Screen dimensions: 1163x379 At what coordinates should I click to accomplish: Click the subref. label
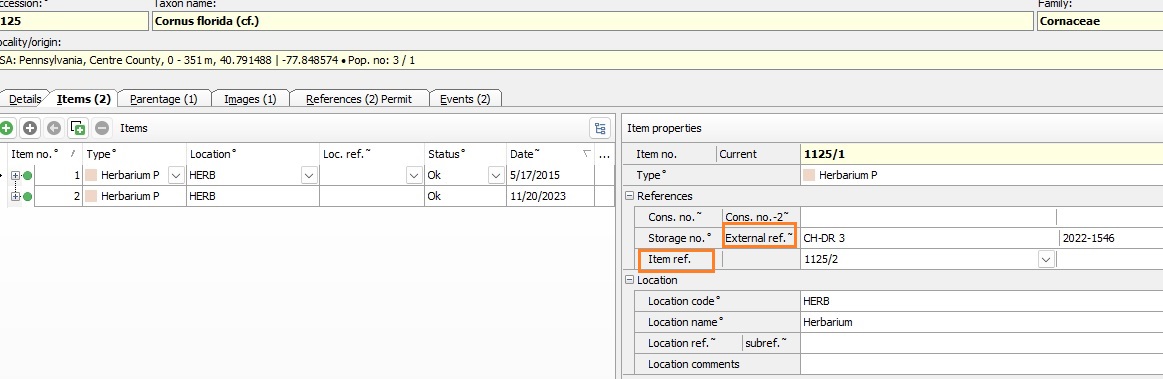click(766, 343)
